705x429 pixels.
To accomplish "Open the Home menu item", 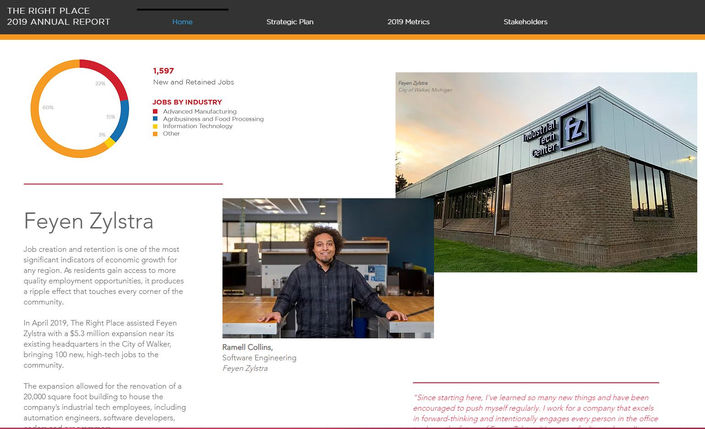I will (x=182, y=22).
